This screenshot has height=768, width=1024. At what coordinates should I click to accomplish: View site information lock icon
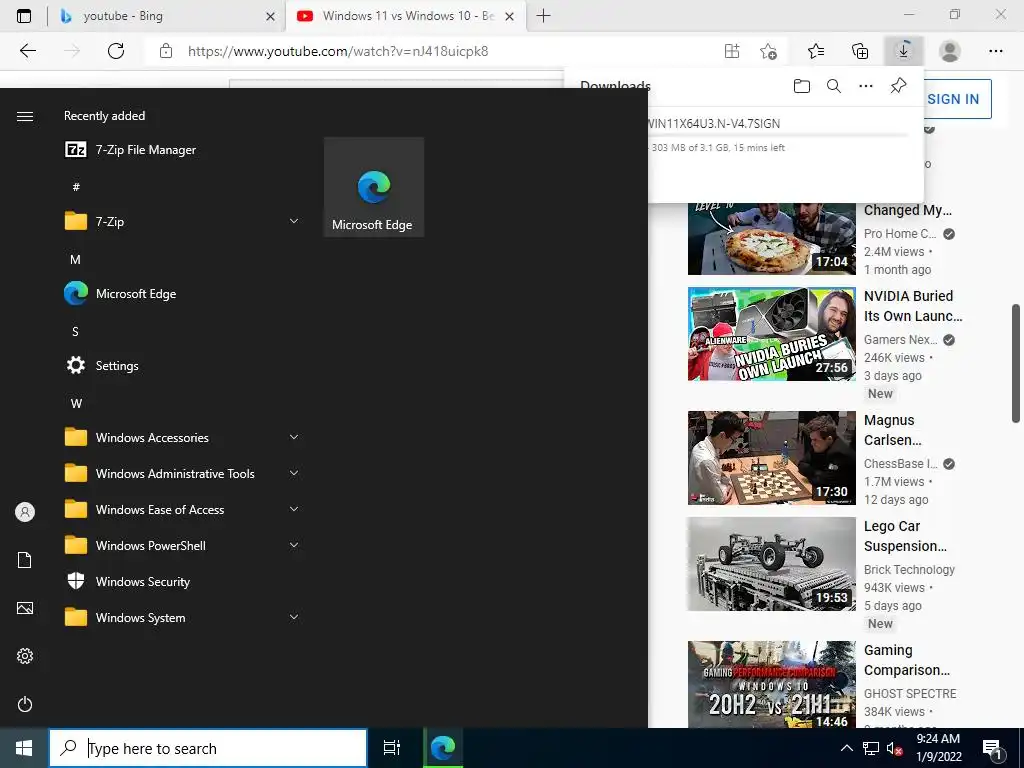click(166, 51)
